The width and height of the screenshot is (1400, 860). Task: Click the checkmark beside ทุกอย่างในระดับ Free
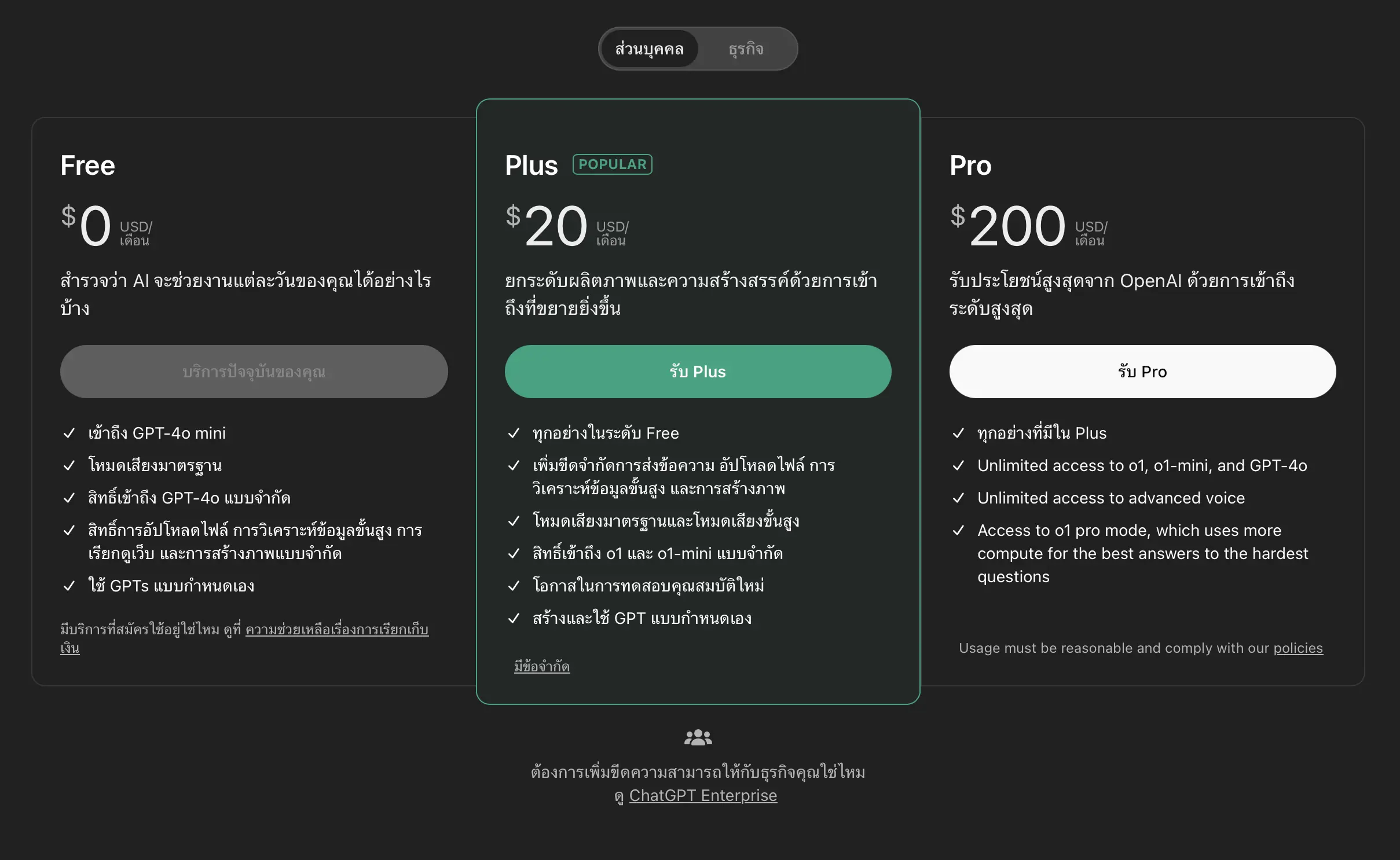coord(514,433)
